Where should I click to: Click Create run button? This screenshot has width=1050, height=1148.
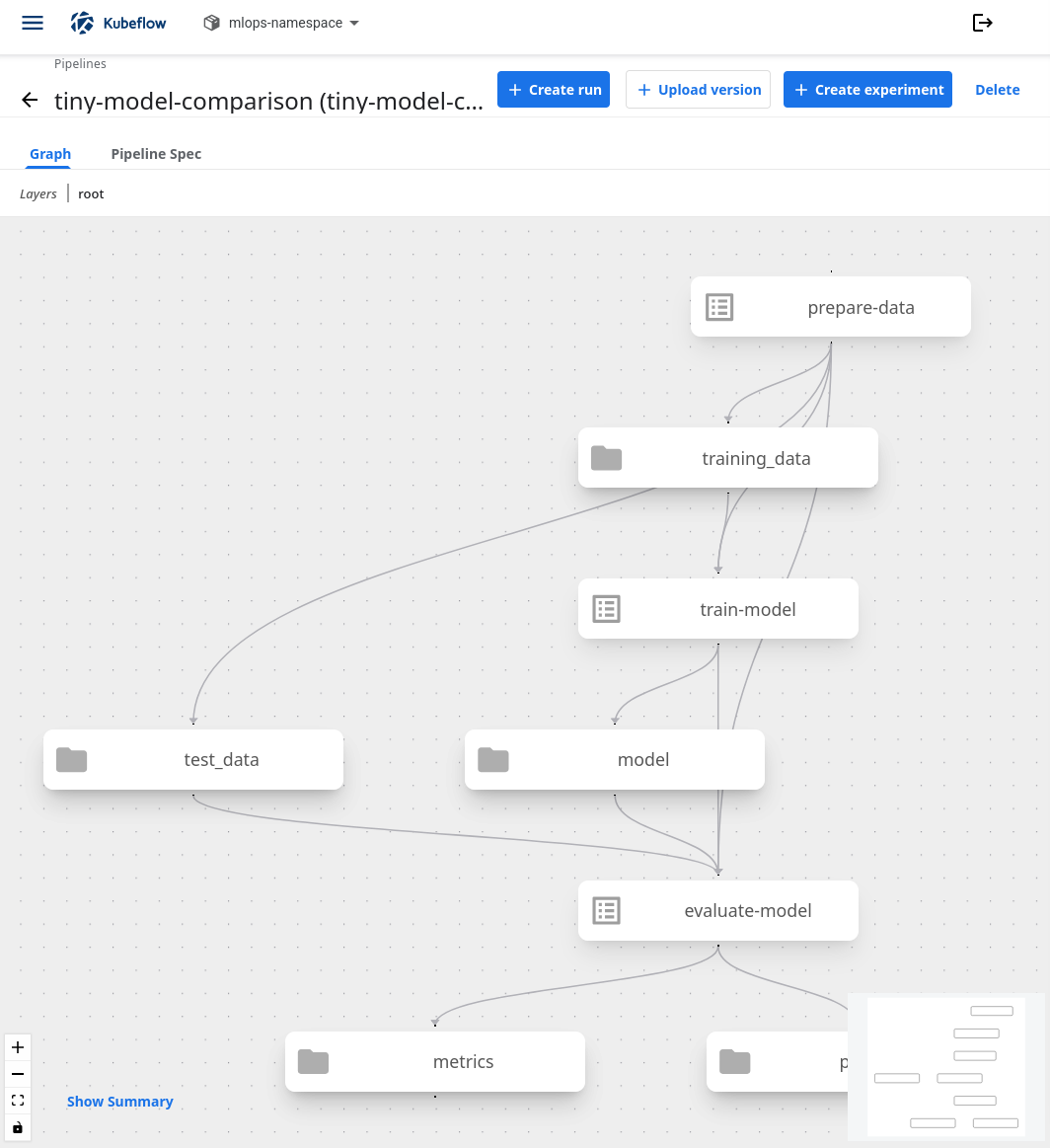(x=554, y=89)
